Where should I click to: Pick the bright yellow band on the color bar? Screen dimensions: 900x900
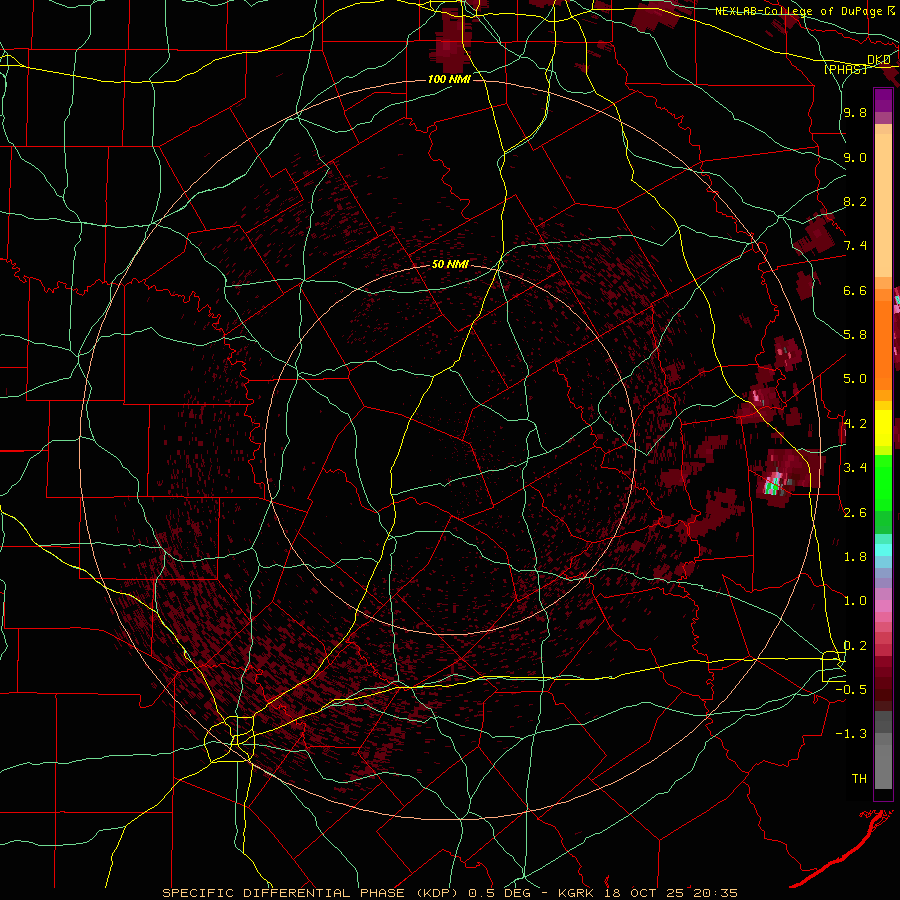coord(883,428)
